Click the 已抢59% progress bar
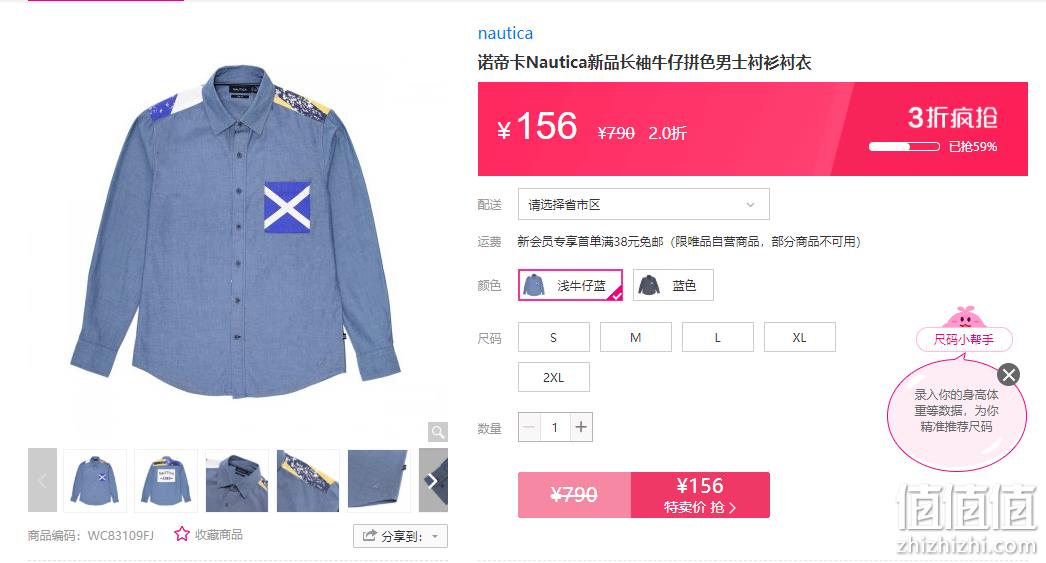This screenshot has width=1046, height=563. click(904, 147)
